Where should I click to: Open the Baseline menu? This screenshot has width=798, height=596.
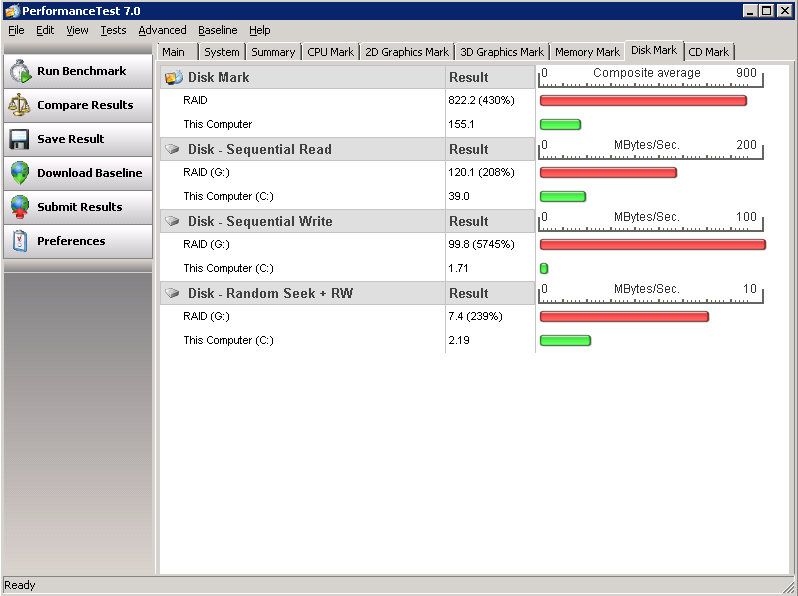click(217, 31)
